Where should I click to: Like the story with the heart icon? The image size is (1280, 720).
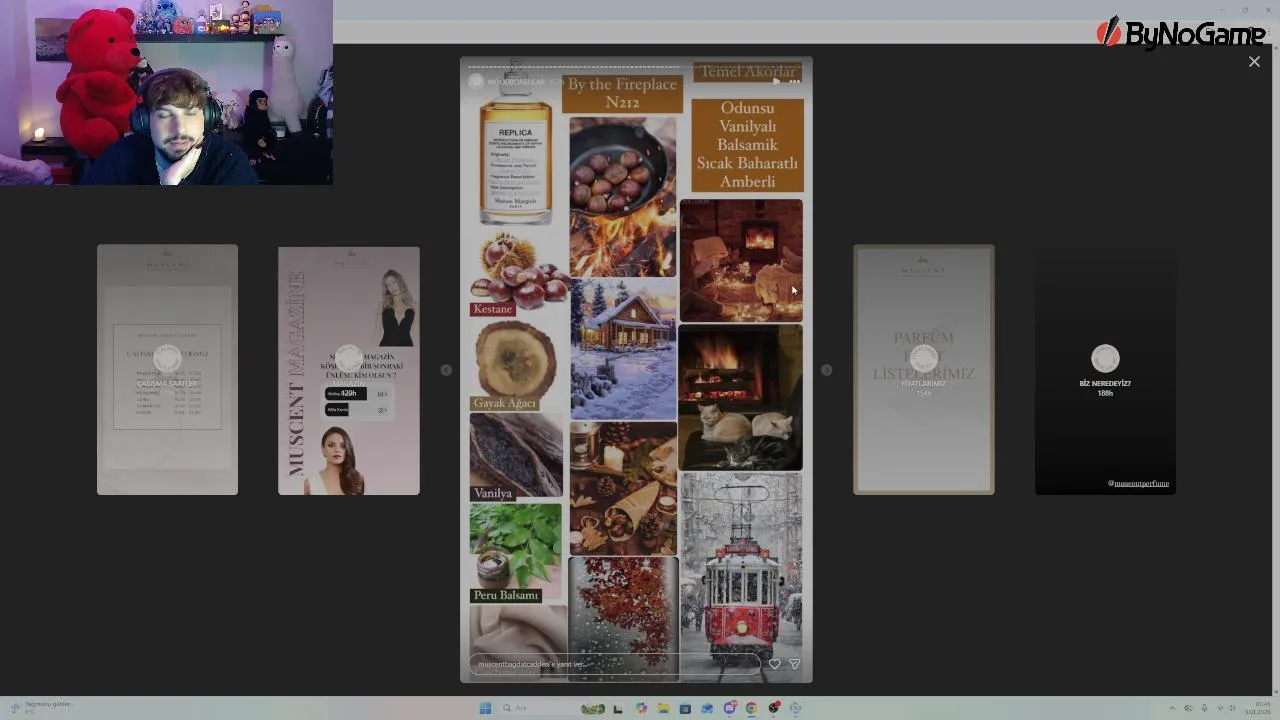click(x=774, y=663)
